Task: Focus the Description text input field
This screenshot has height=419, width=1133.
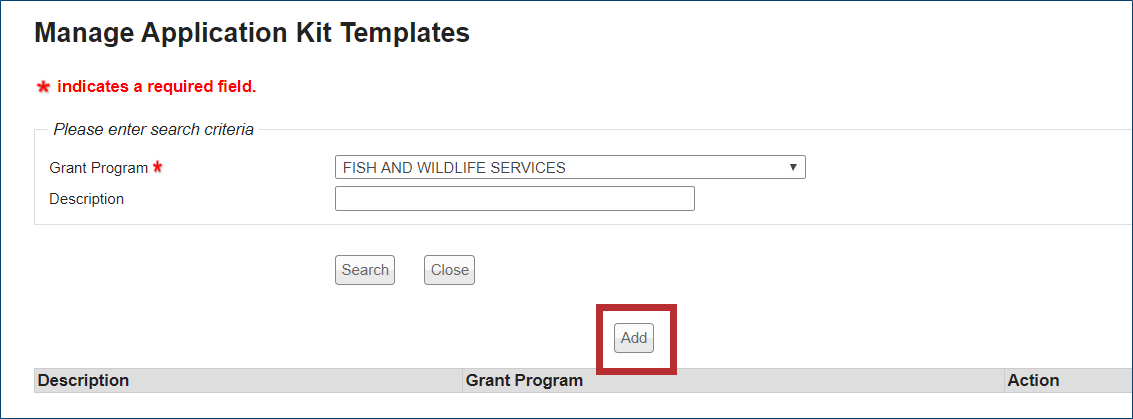Action: click(514, 199)
